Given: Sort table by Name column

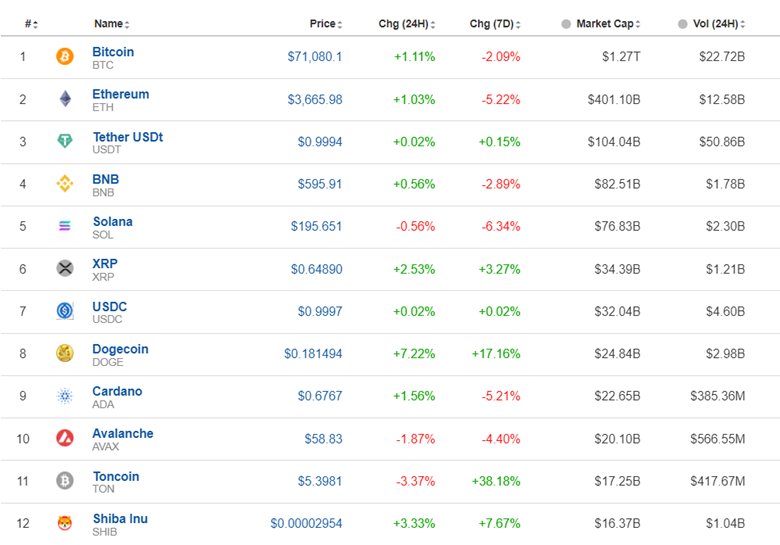Looking at the screenshot, I should pos(112,24).
